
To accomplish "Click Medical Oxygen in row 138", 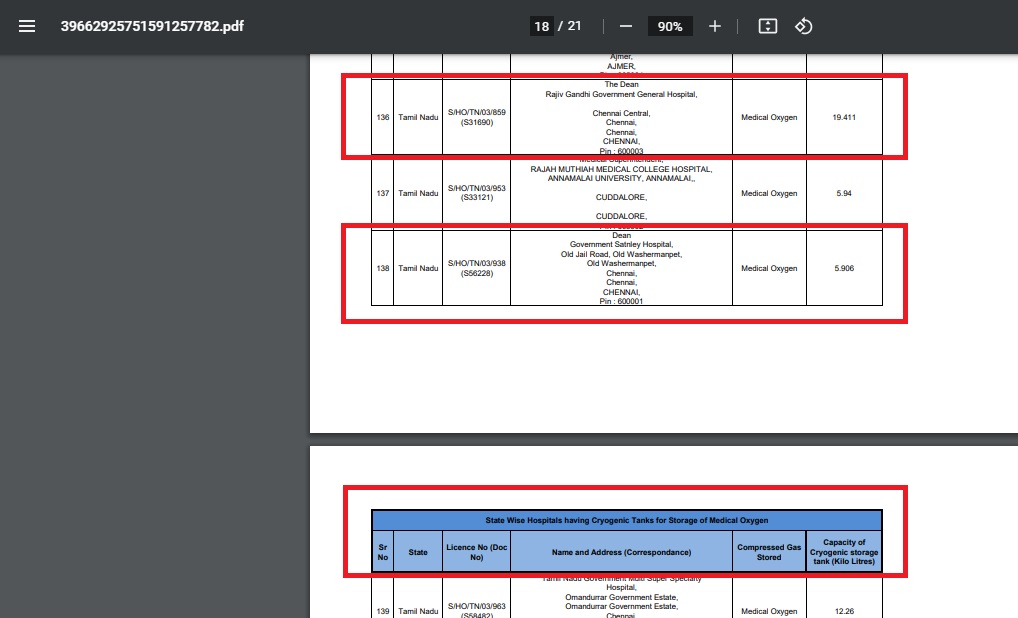I will (x=769, y=268).
